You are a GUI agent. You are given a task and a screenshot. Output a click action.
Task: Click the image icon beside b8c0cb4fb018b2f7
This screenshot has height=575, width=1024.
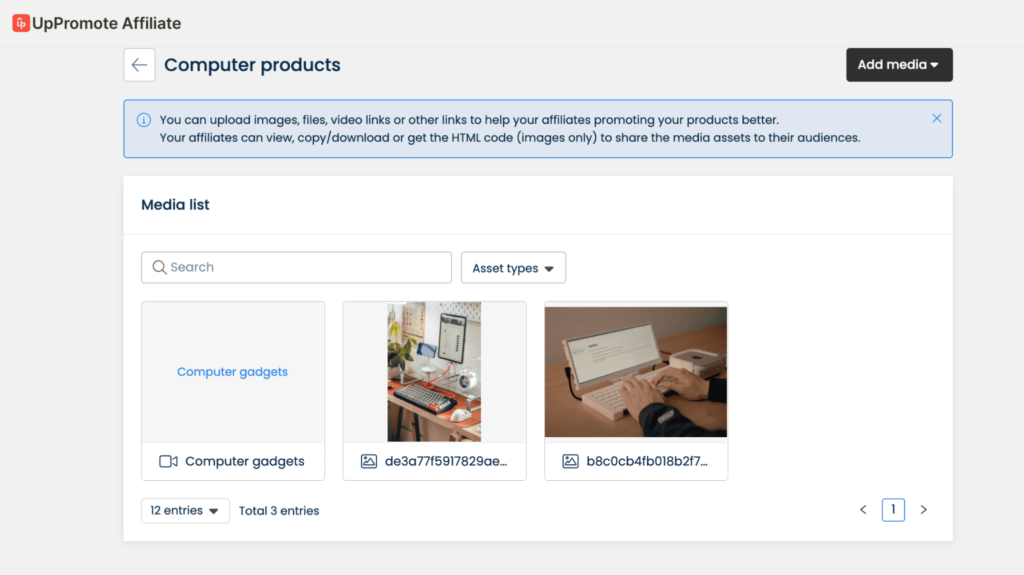point(570,461)
